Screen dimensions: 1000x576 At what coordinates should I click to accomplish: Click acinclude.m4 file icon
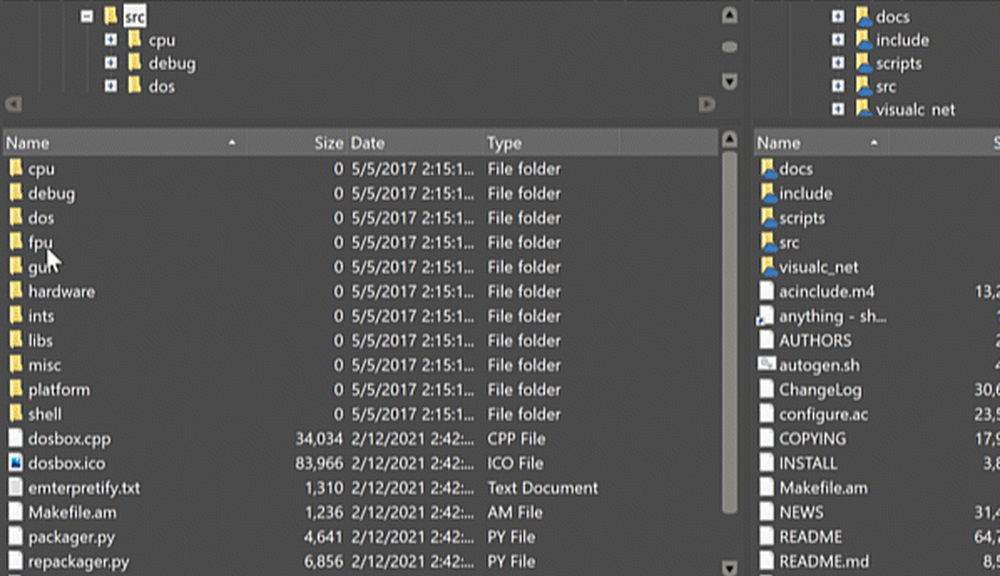767,291
